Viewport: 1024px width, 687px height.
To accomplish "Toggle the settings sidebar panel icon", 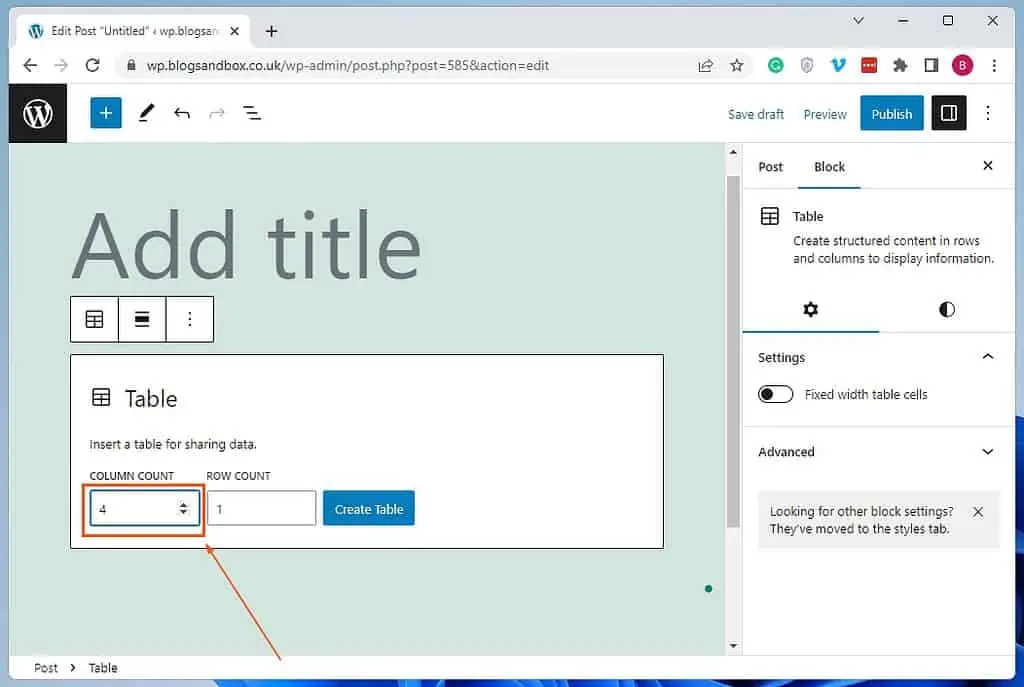I will (948, 113).
